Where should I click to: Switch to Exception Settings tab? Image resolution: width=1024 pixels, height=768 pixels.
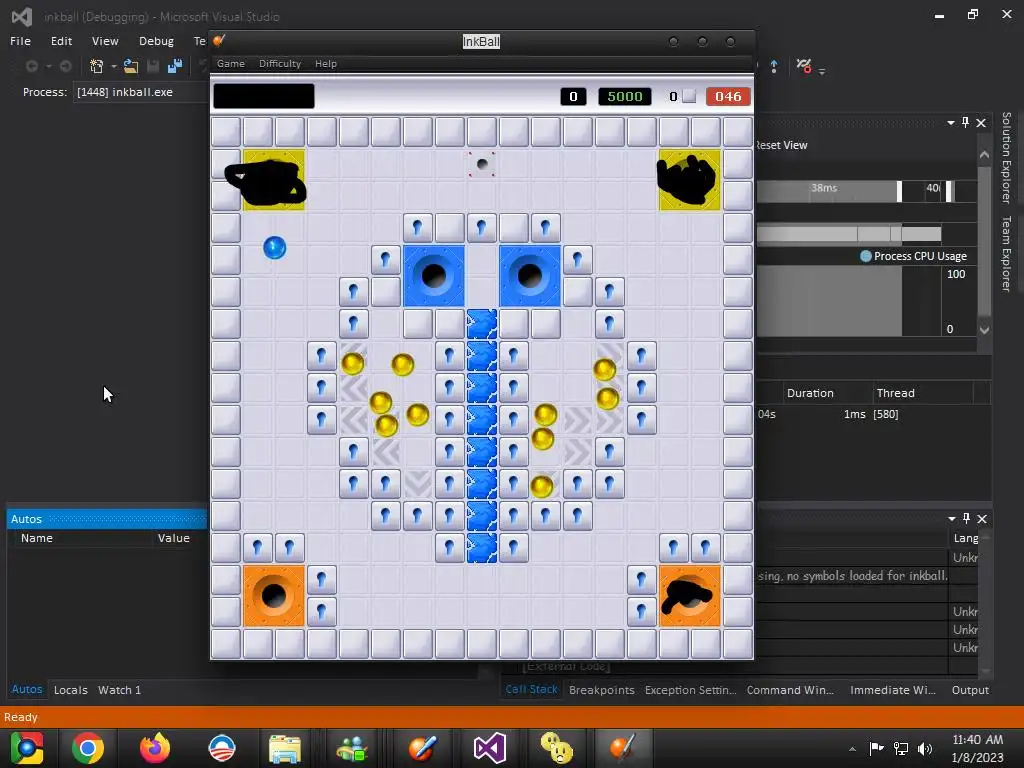tap(690, 690)
